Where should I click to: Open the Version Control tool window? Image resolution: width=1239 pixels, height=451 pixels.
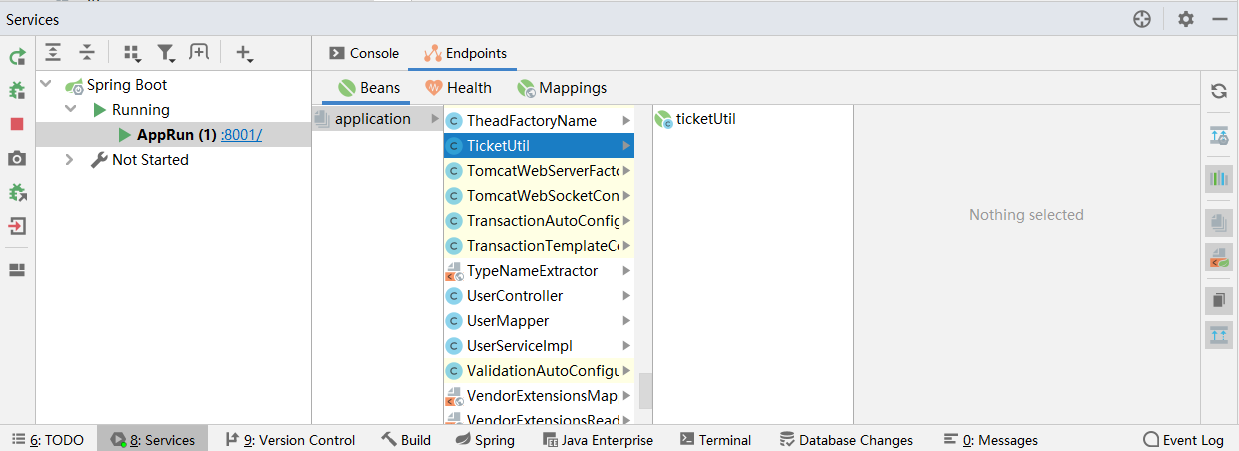[291, 440]
